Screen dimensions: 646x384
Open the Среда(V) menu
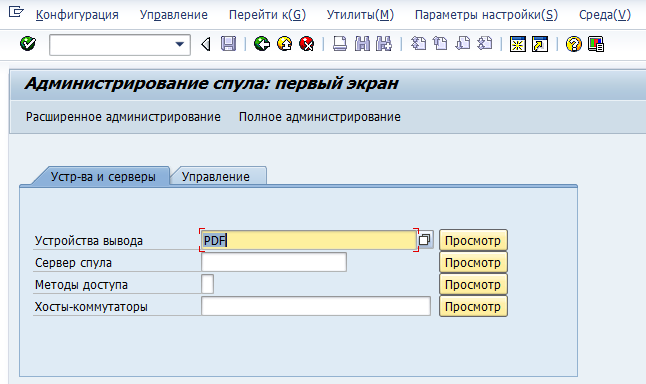coord(605,15)
